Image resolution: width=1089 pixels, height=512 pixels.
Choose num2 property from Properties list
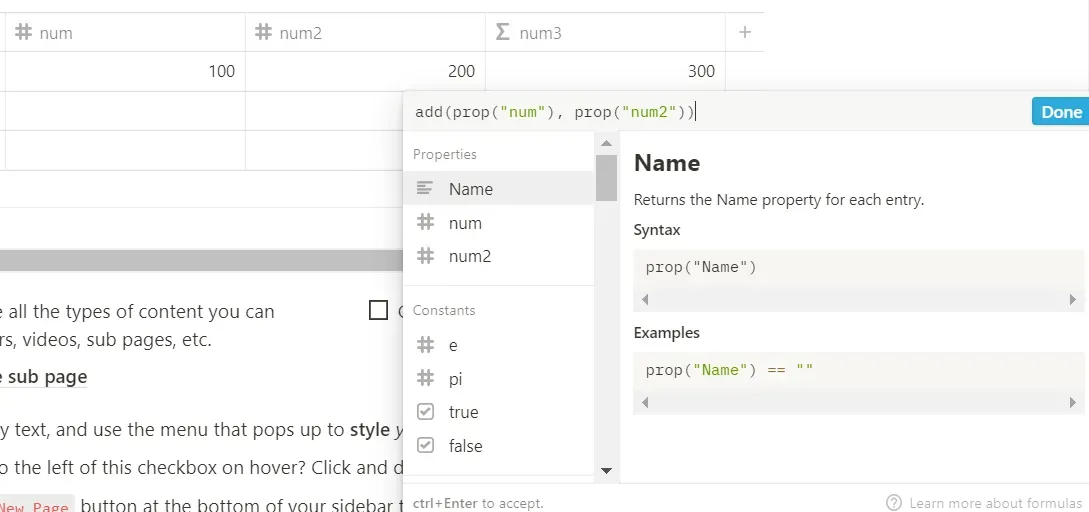[x=469, y=256]
